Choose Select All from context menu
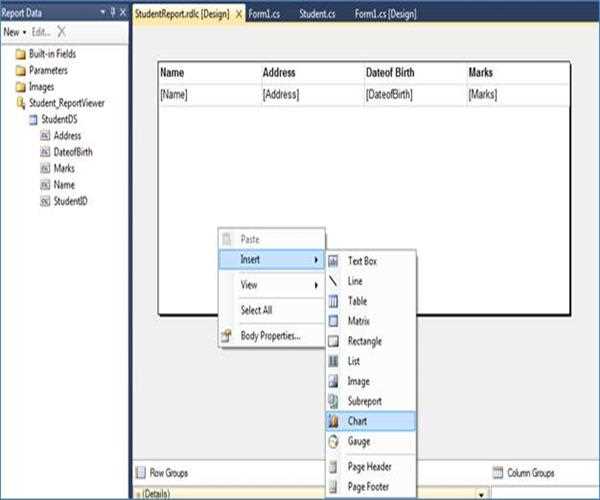Viewport: 600px width, 500px height. [257, 310]
